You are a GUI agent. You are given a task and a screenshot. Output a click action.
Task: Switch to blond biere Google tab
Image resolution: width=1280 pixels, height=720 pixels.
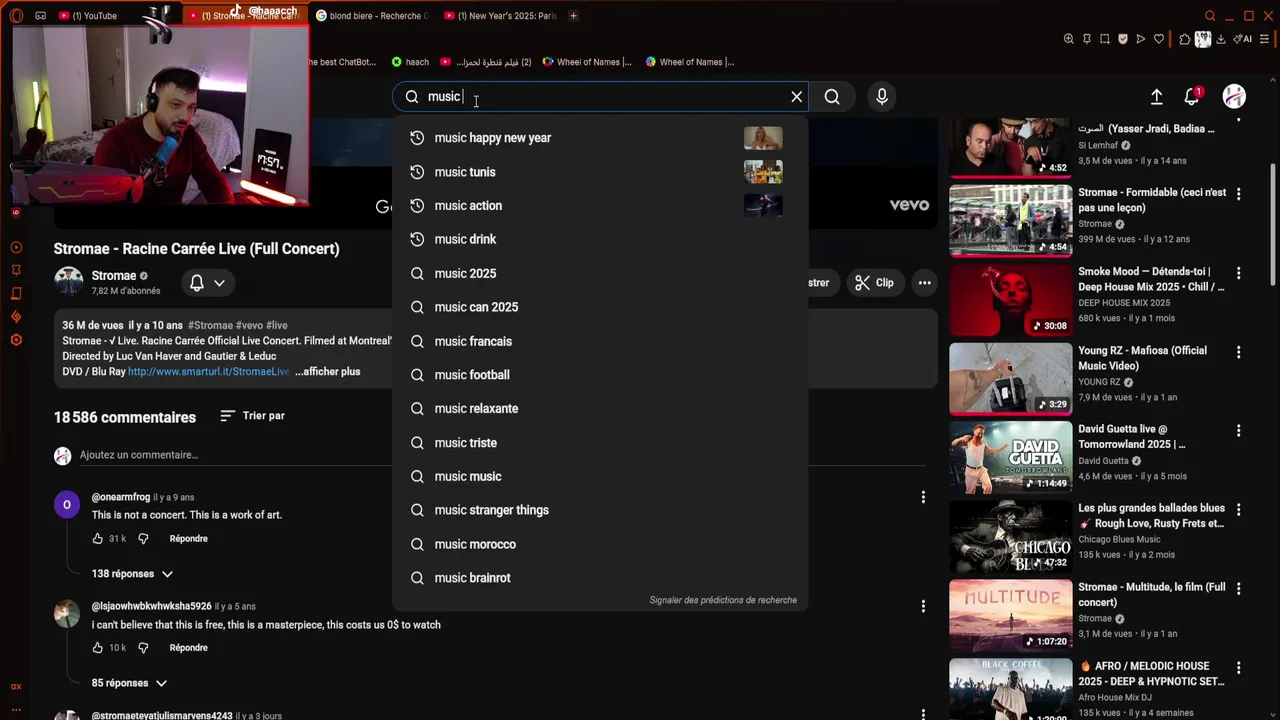click(372, 16)
